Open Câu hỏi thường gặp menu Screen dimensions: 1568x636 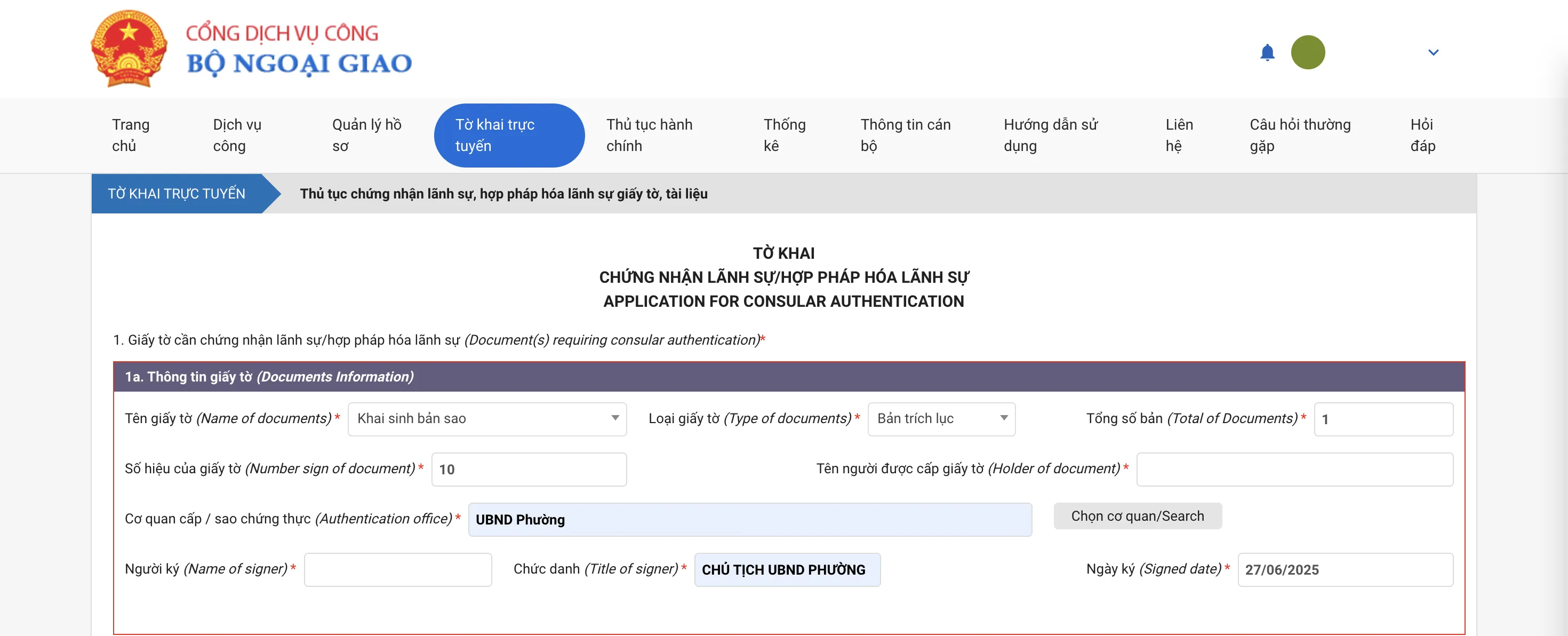point(1300,135)
